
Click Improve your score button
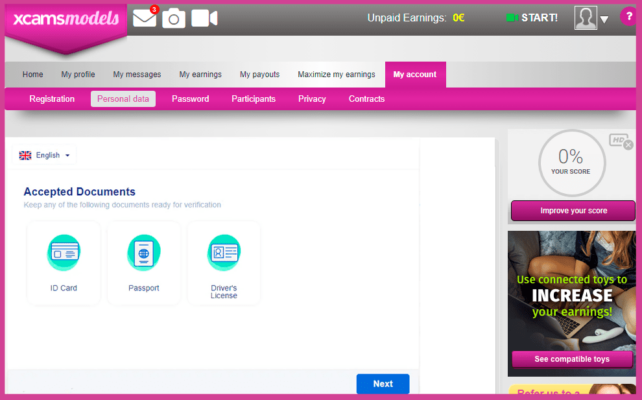click(x=573, y=210)
